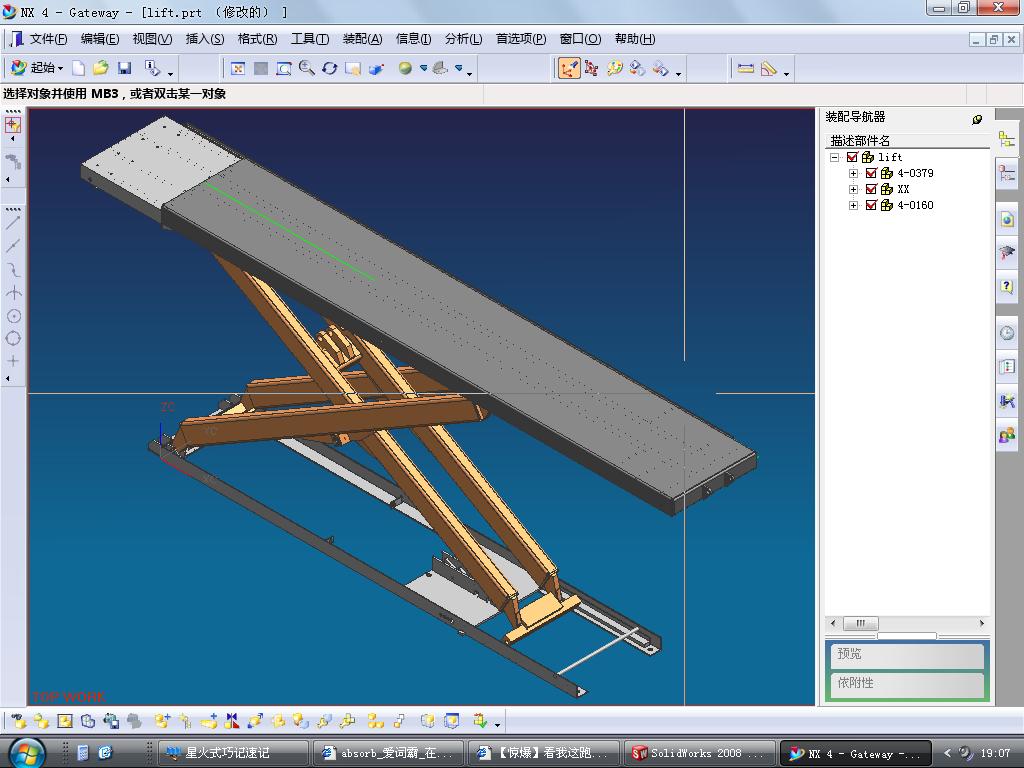Pin the Assembly Navigator panel
Screen dimensions: 1024x768
(x=977, y=119)
